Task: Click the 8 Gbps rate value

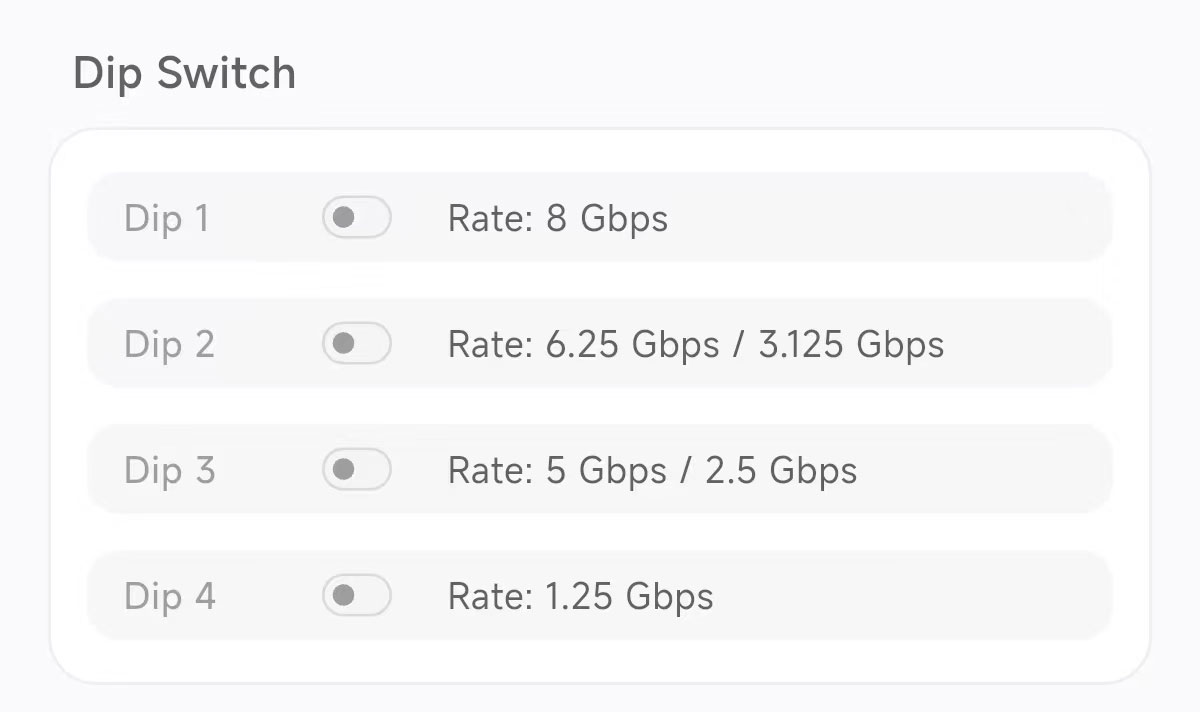Action: 607,218
